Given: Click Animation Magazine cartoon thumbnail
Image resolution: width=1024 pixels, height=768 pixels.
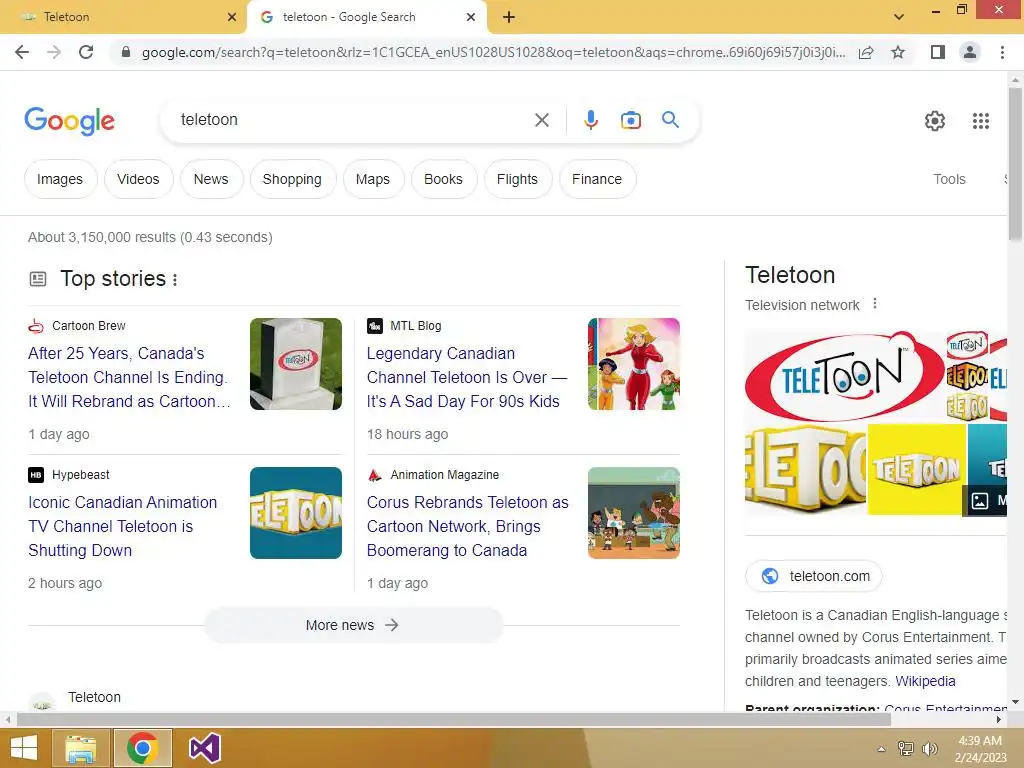Looking at the screenshot, I should (634, 513).
